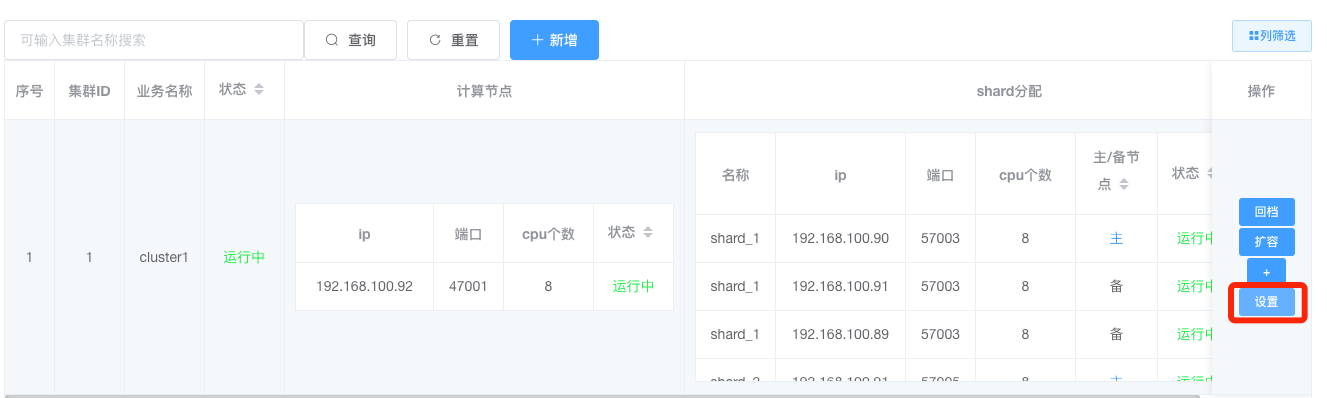
Task: Click the compute node cpu个数 header
Action: (x=548, y=233)
